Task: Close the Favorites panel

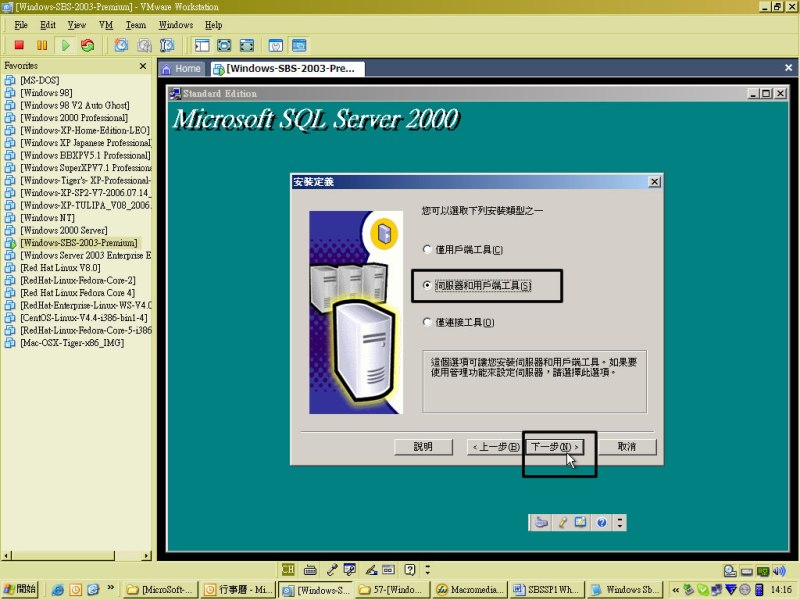Action: [143, 66]
